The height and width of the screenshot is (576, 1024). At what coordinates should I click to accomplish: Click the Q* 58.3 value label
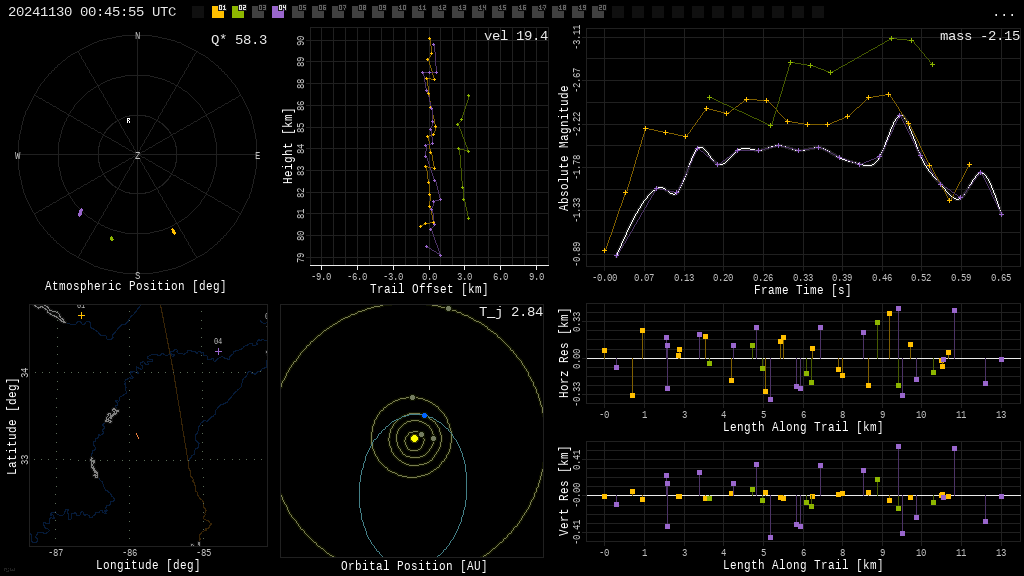(239, 40)
